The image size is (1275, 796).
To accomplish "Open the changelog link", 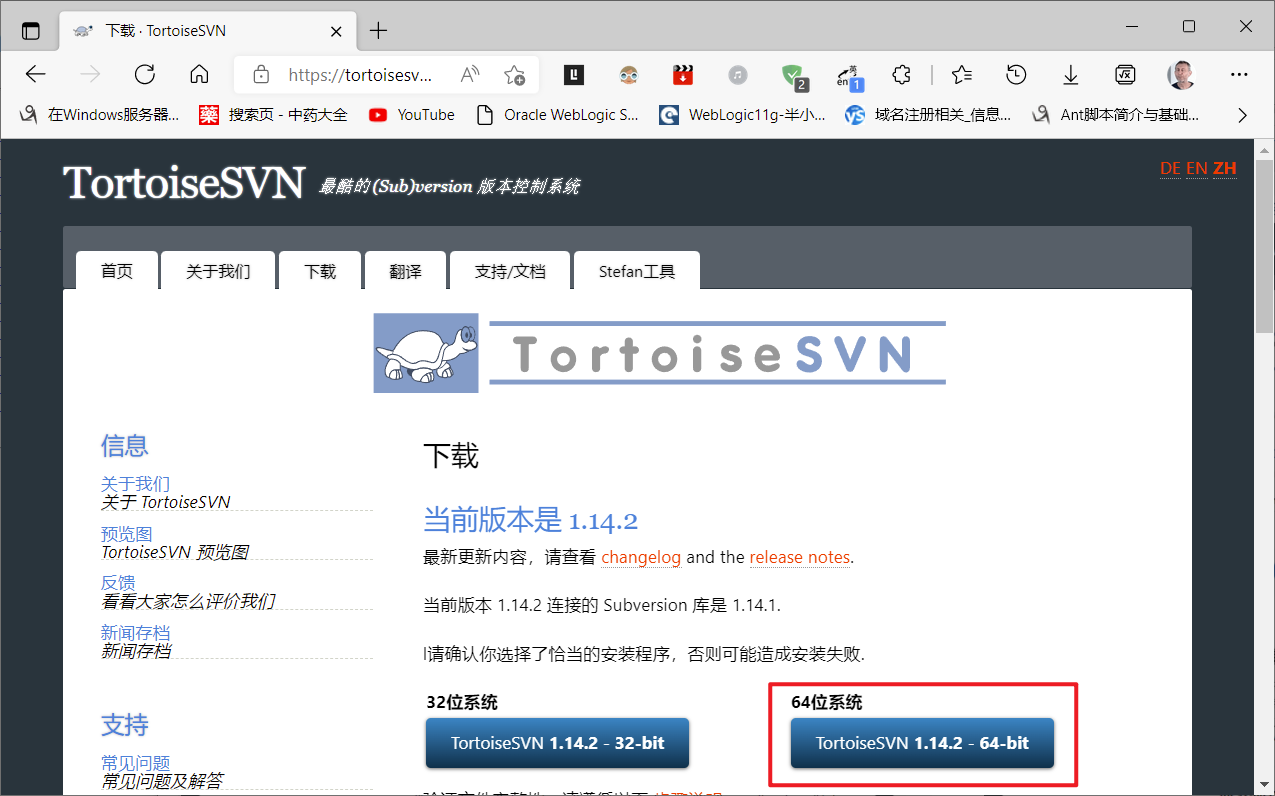I will pos(641,557).
